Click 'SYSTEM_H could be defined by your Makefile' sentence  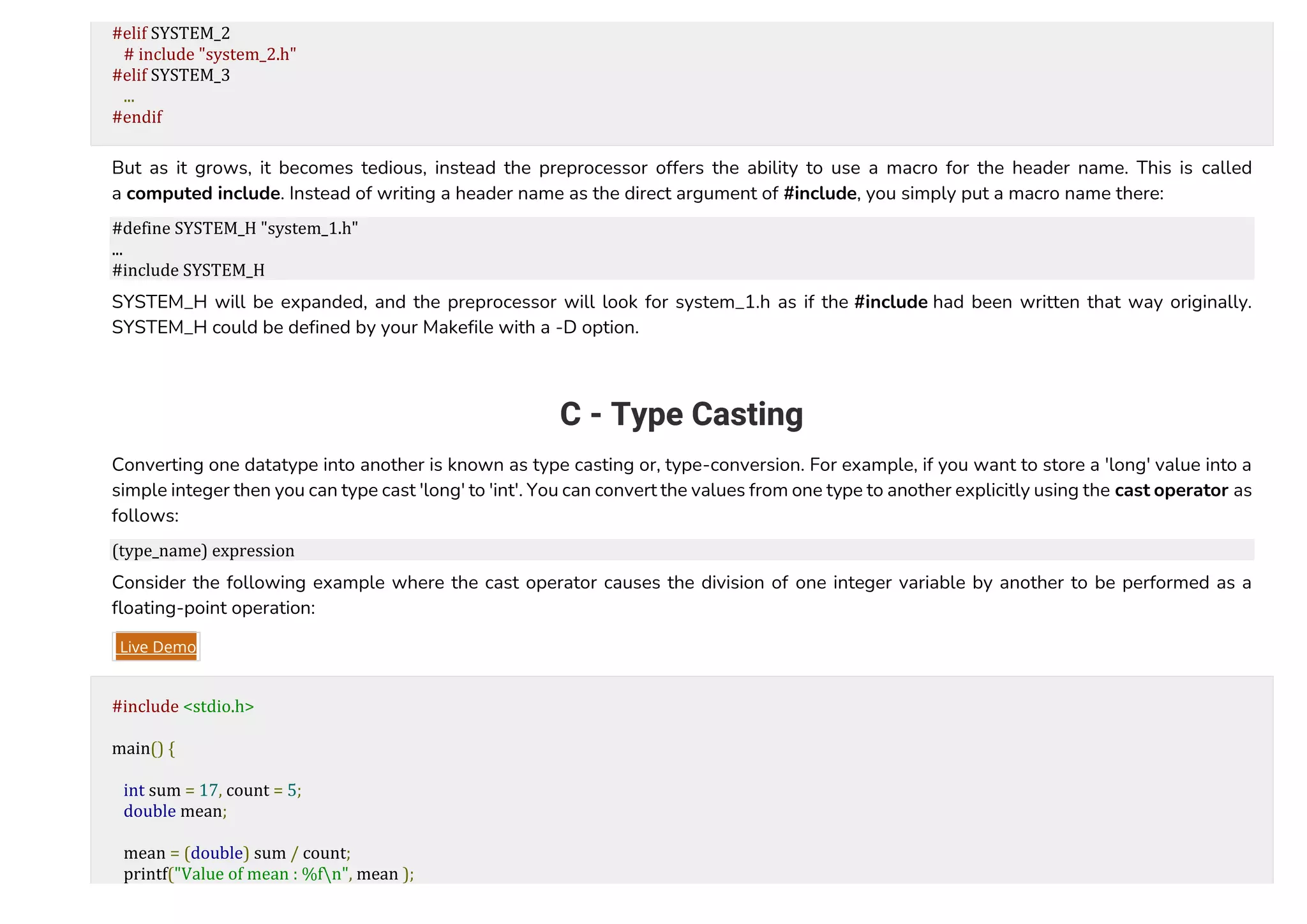tap(375, 327)
